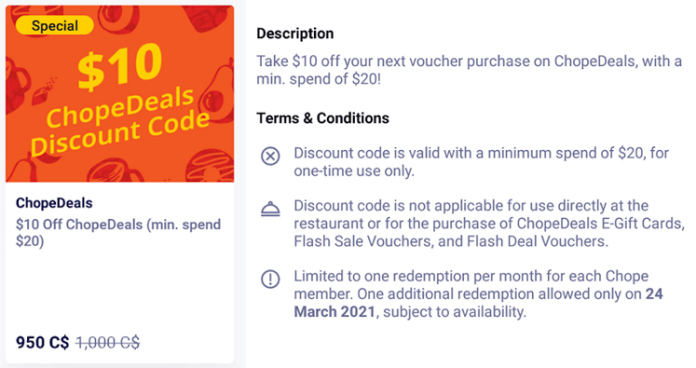Click the Terms & Conditions heading

[x=323, y=118]
